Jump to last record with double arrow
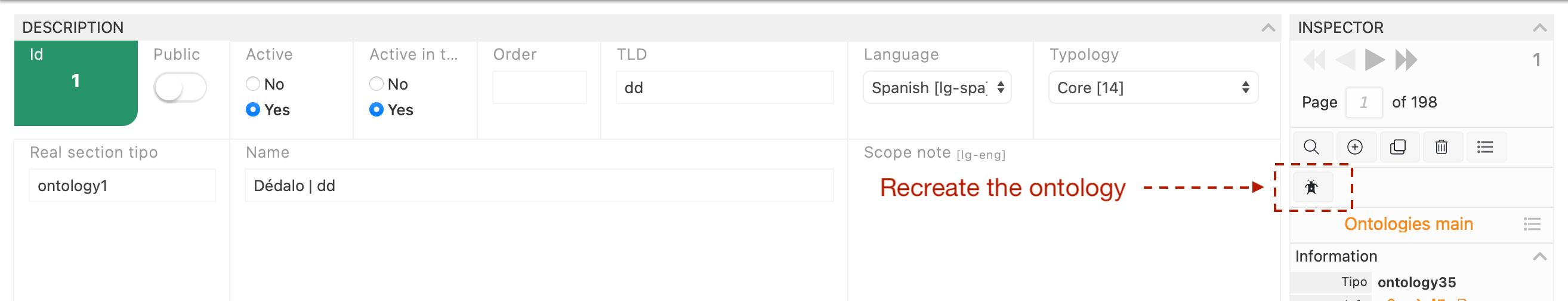This screenshot has width=1568, height=301. [x=1406, y=60]
